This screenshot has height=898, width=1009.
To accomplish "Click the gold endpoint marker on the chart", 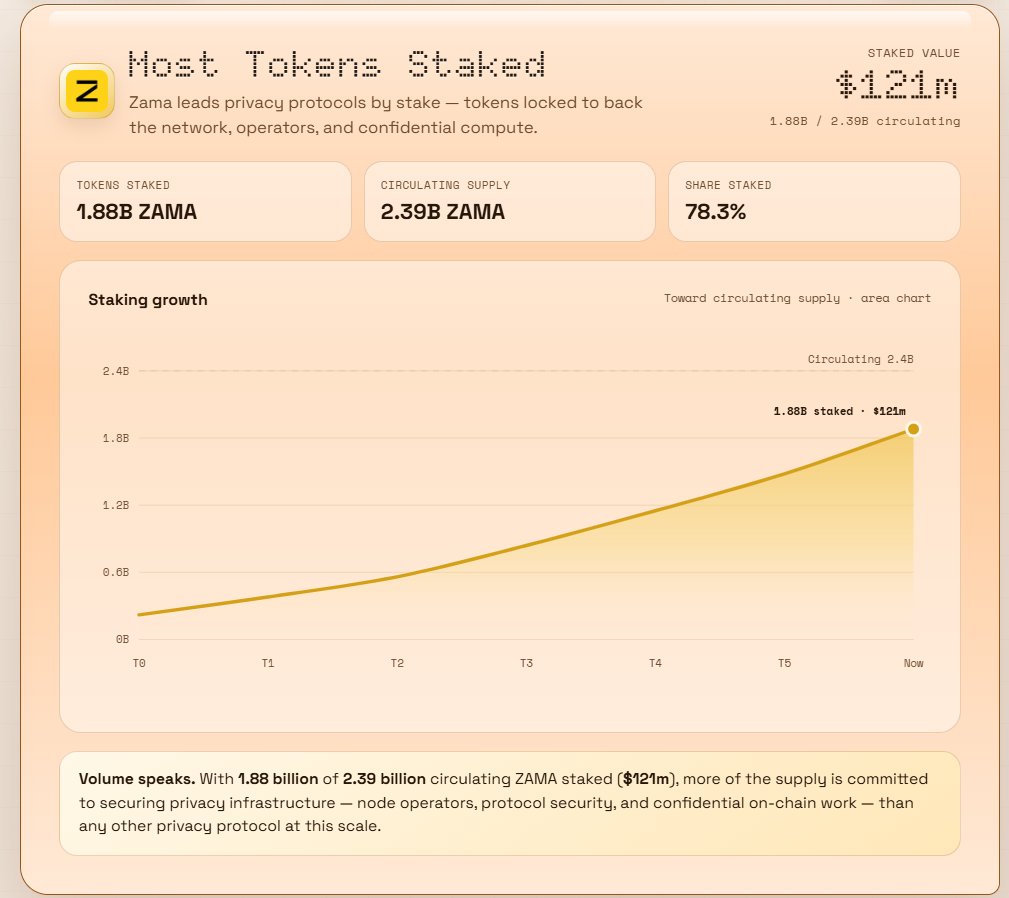I will (x=913, y=429).
